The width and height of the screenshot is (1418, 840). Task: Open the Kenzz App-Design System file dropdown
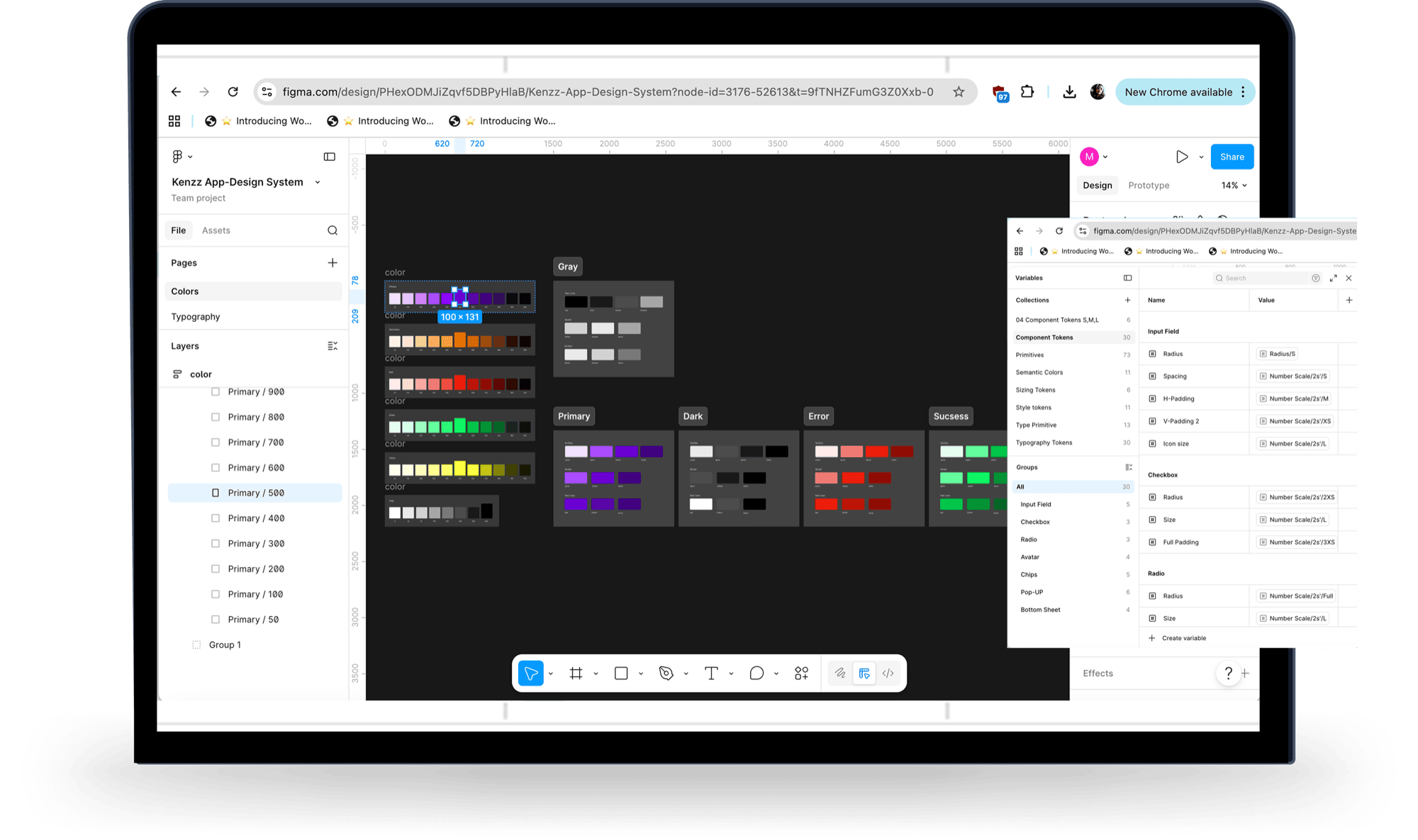click(x=318, y=182)
